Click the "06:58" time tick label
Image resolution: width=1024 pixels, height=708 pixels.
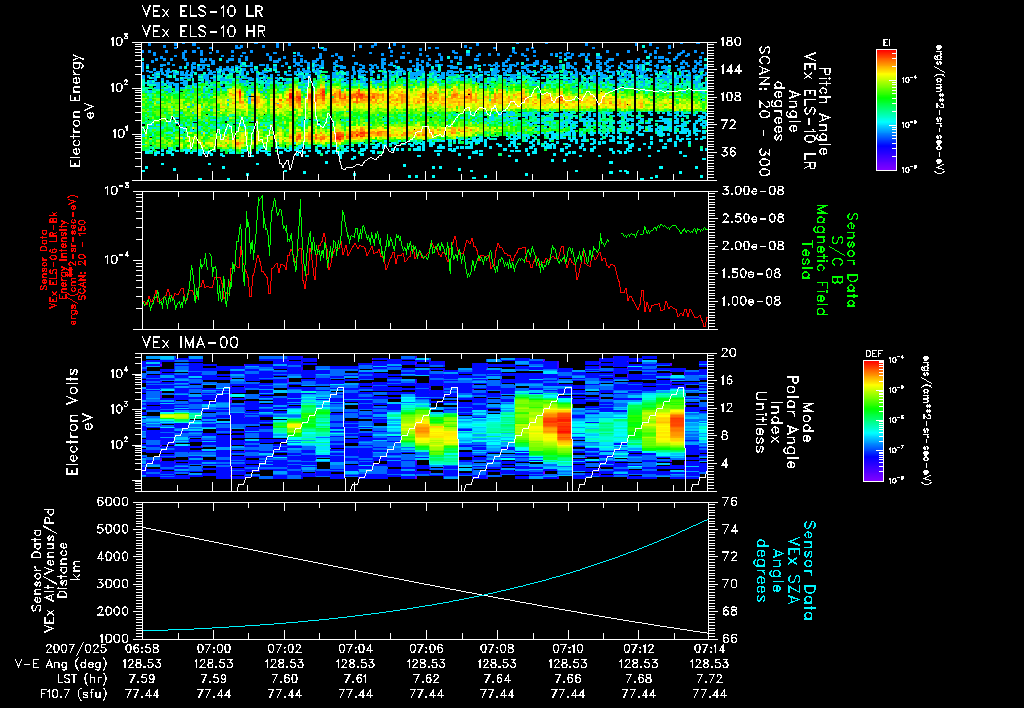142,649
